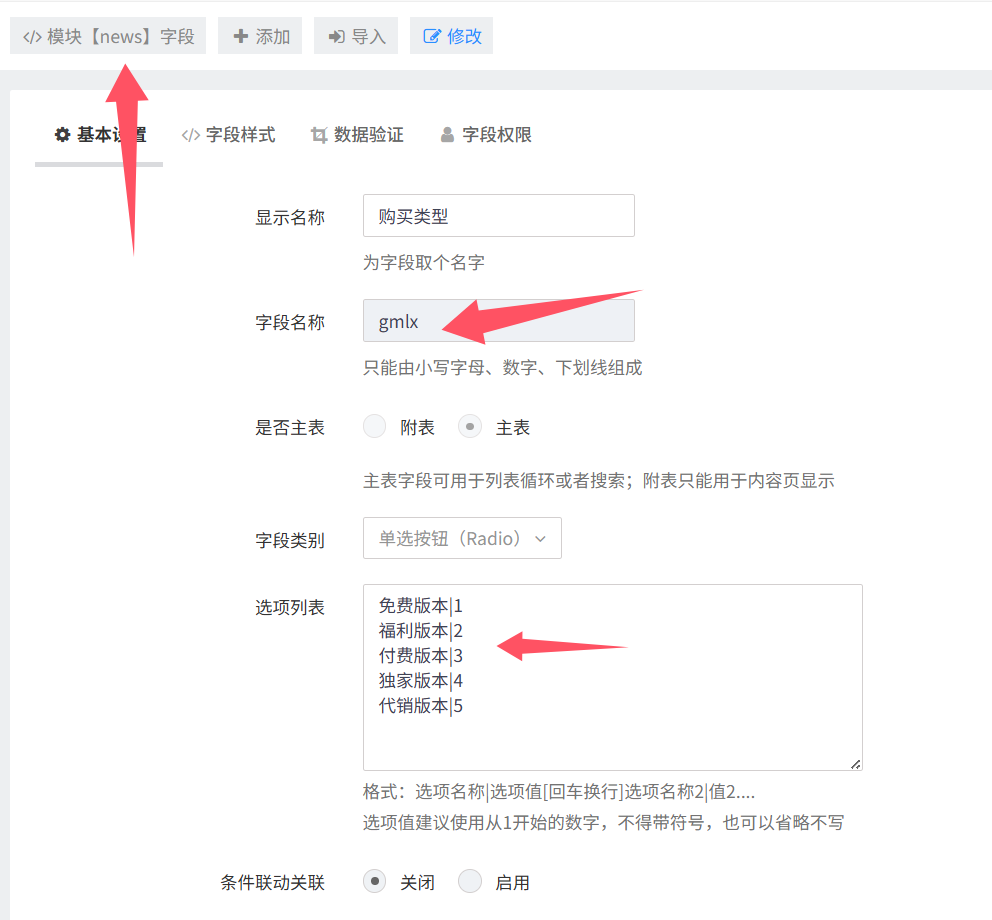Viewport: 992px width, 920px height.
Task: Click the textarea resize handle in 选项列表
Action: point(855,764)
